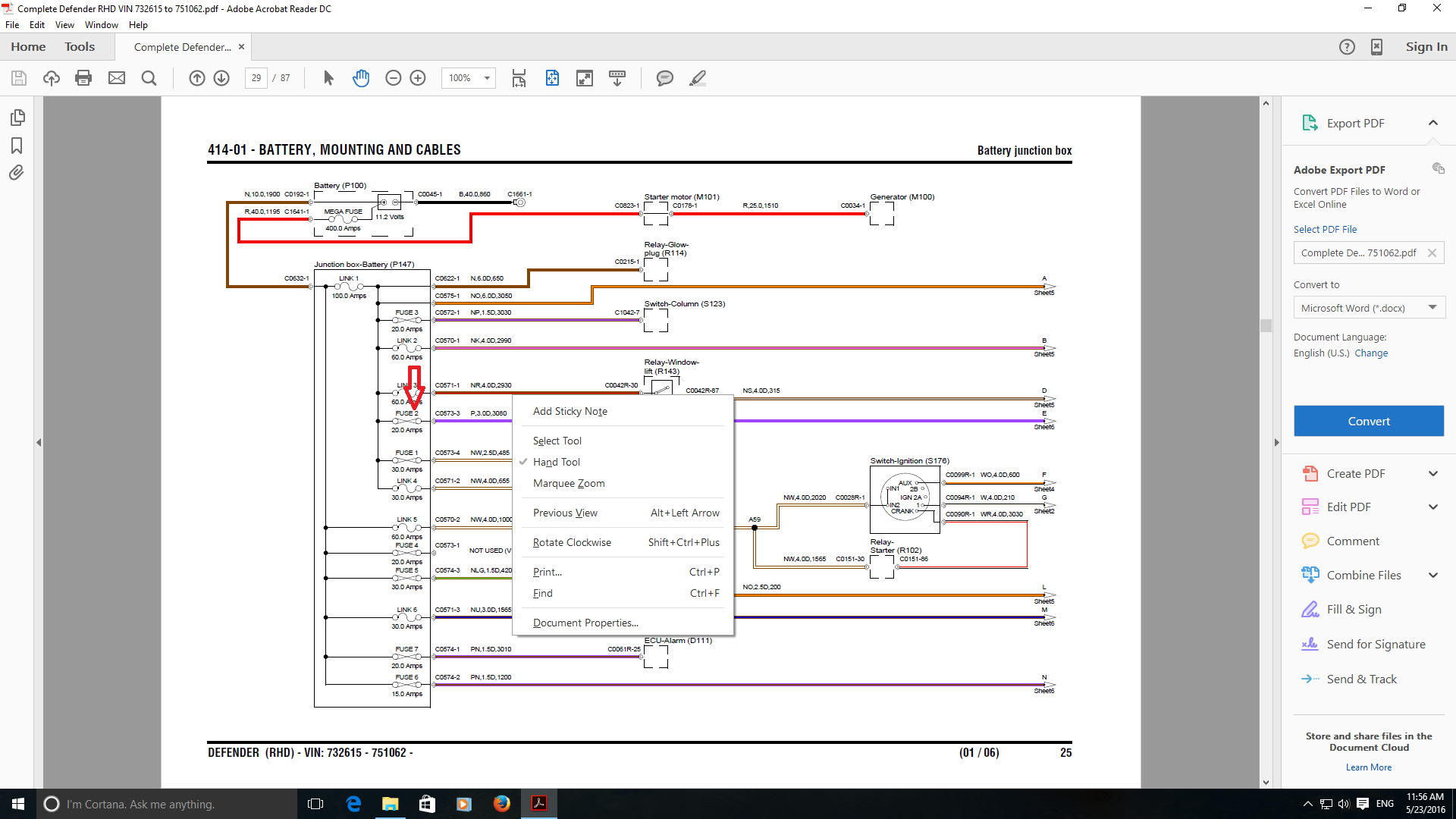The image size is (1456, 819).
Task: Click the Find text magnifier icon
Action: 149,78
